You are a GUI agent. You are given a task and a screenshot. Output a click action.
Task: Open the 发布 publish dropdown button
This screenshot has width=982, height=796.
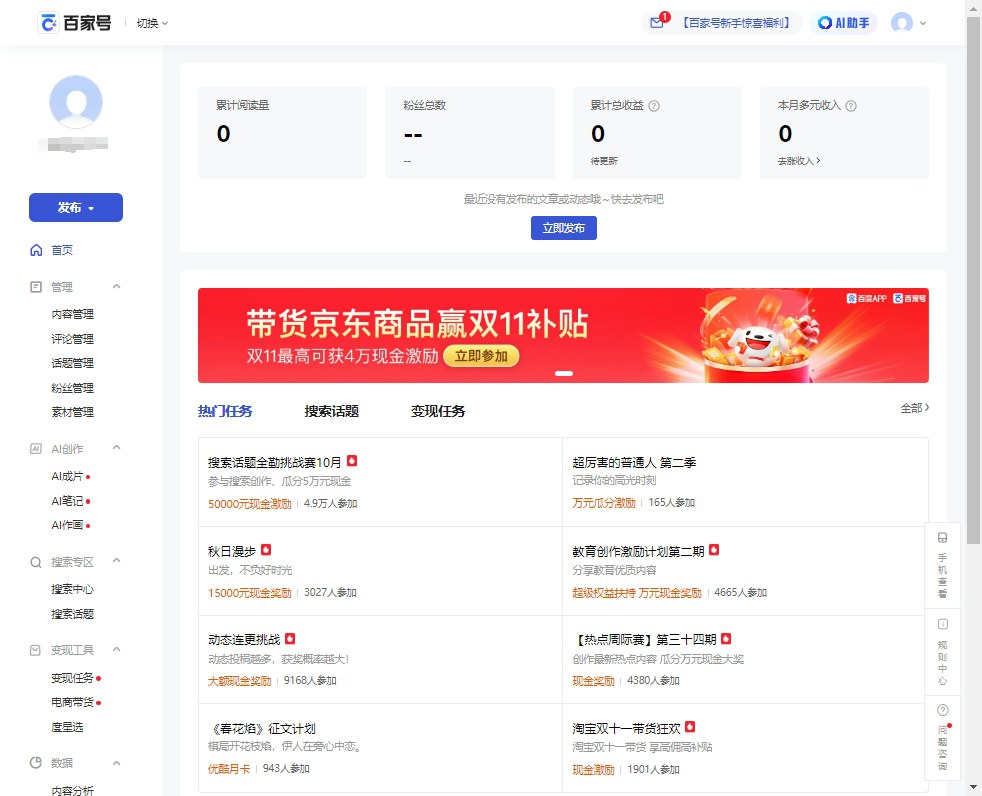point(76,207)
